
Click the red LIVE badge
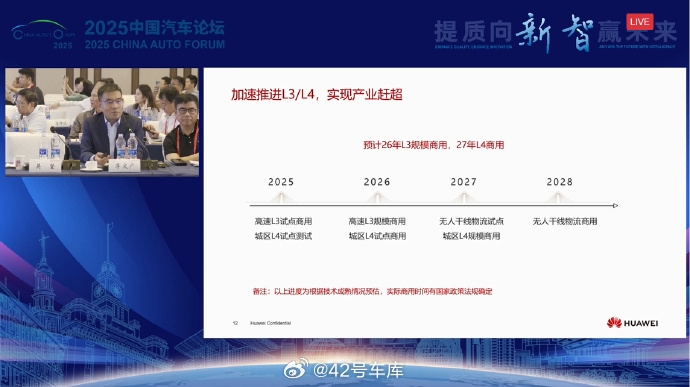640,22
